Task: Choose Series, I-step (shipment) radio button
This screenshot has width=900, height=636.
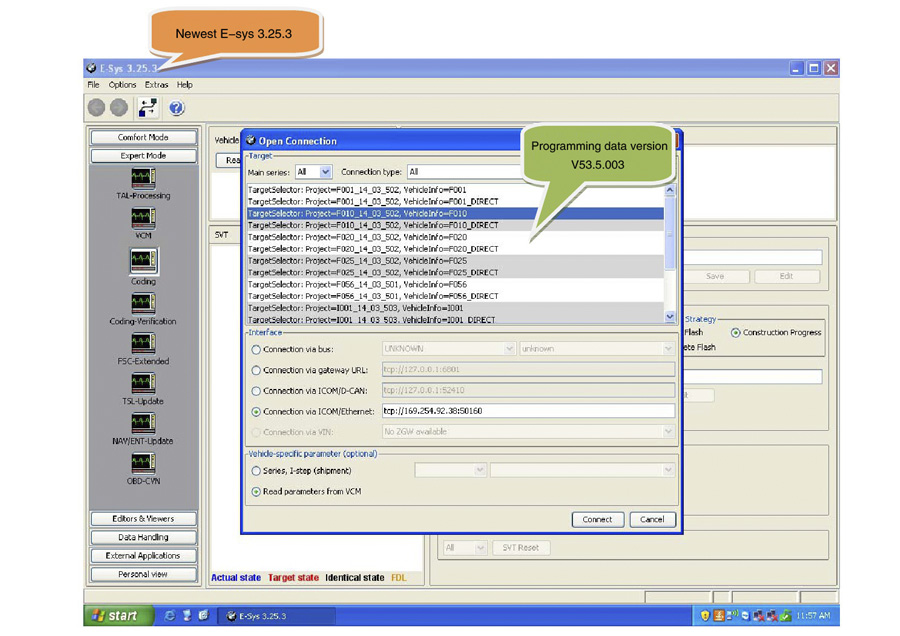Action: point(257,471)
